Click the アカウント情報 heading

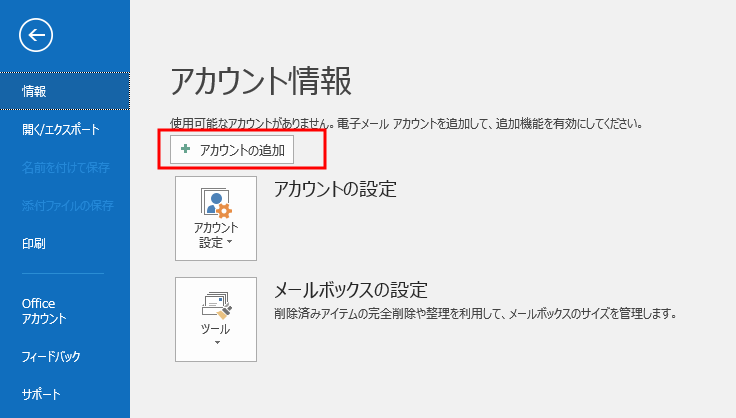click(261, 82)
